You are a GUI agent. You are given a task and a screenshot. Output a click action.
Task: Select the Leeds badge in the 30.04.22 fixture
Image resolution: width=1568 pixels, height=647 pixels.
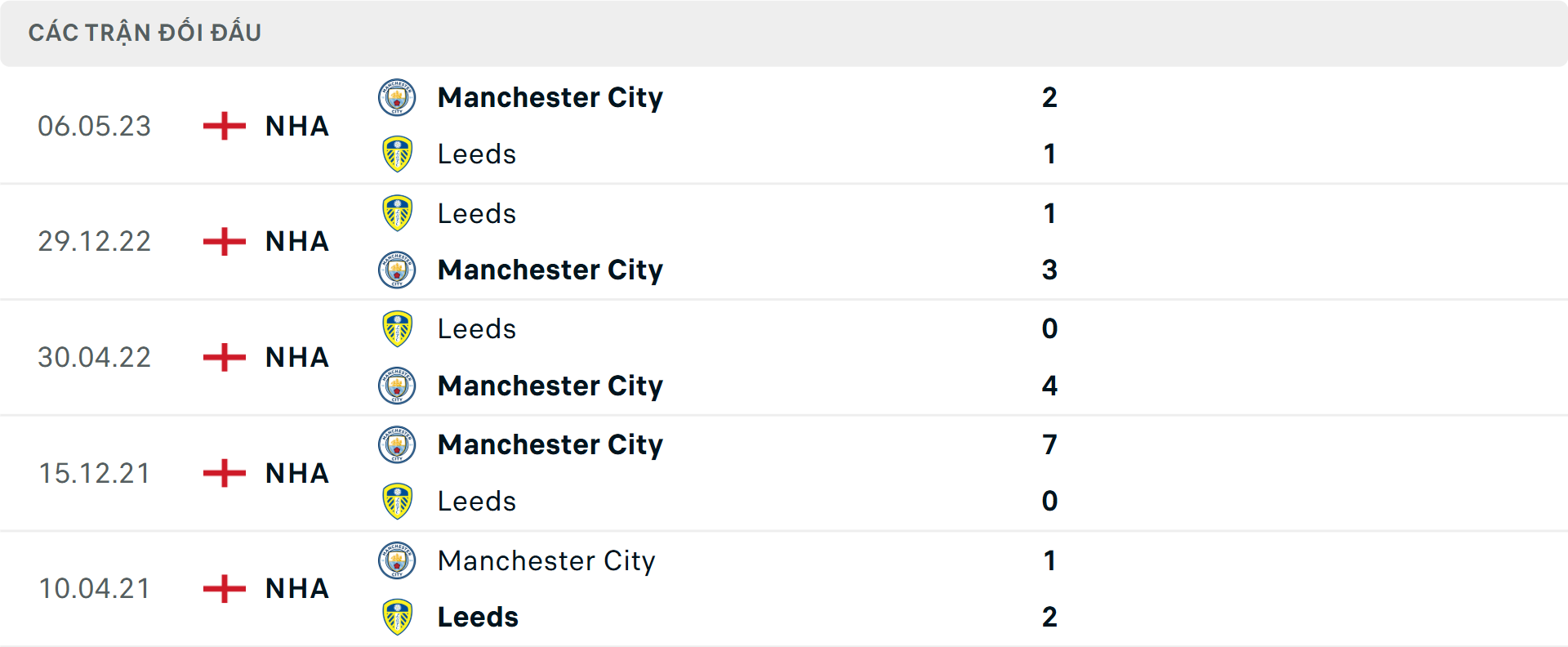point(398,328)
